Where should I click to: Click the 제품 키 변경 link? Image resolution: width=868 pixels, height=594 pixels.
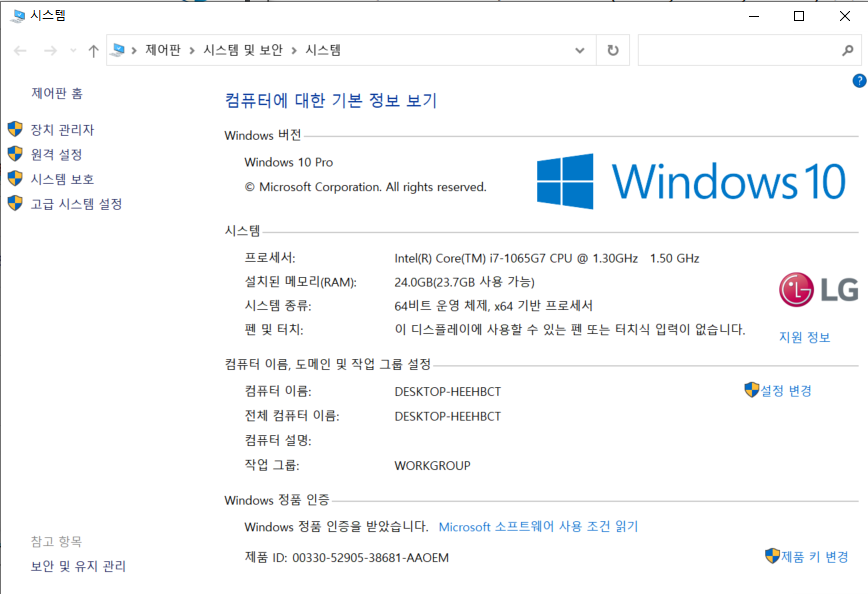815,557
